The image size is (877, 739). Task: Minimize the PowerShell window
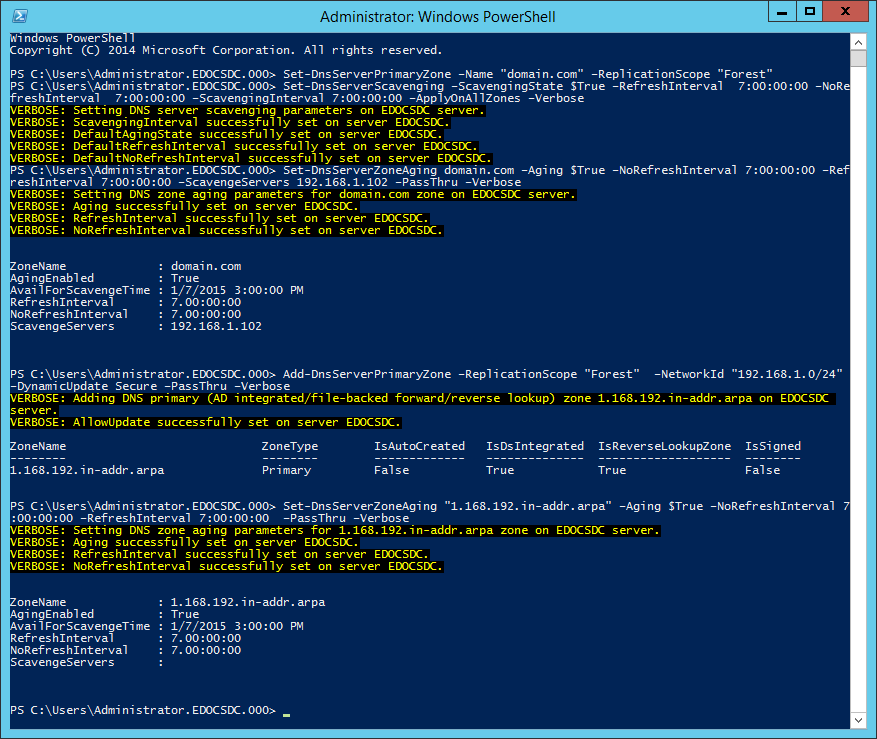tap(779, 12)
